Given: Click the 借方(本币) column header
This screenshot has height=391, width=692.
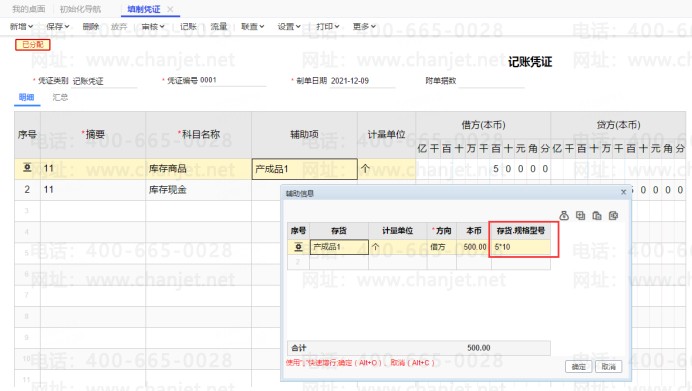Looking at the screenshot, I should [x=483, y=125].
